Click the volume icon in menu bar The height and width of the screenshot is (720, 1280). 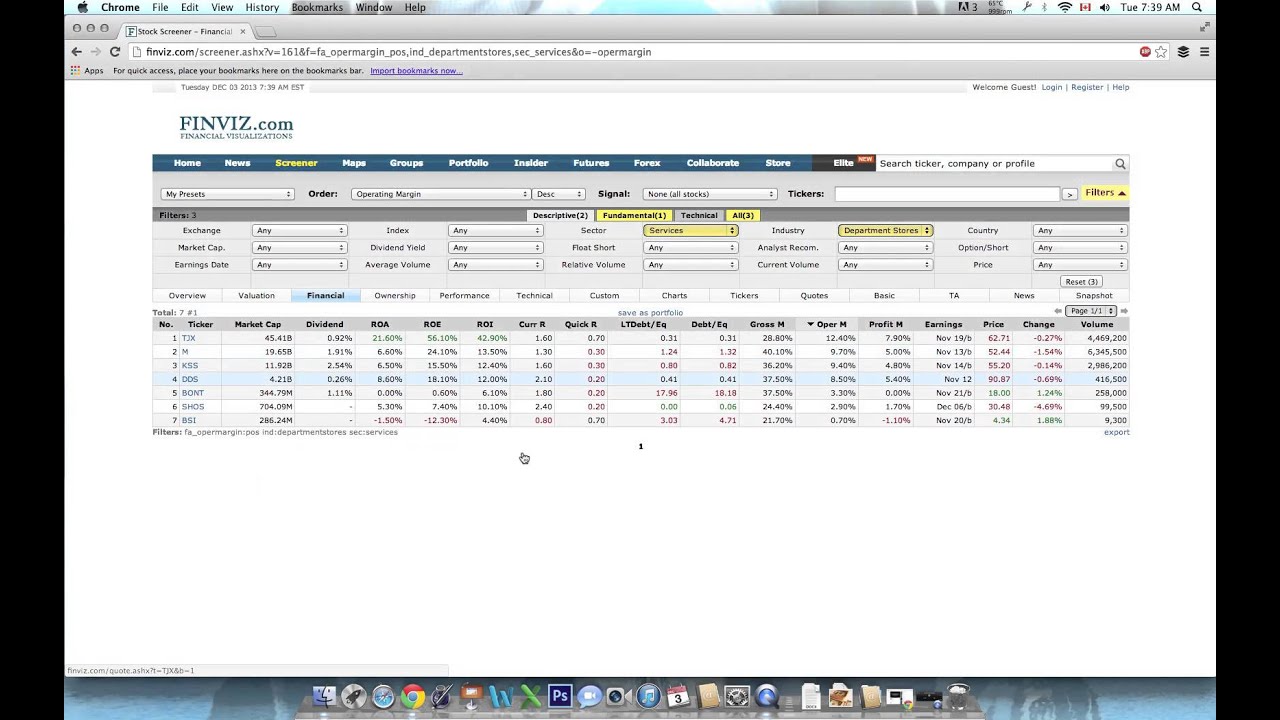(x=1105, y=7)
